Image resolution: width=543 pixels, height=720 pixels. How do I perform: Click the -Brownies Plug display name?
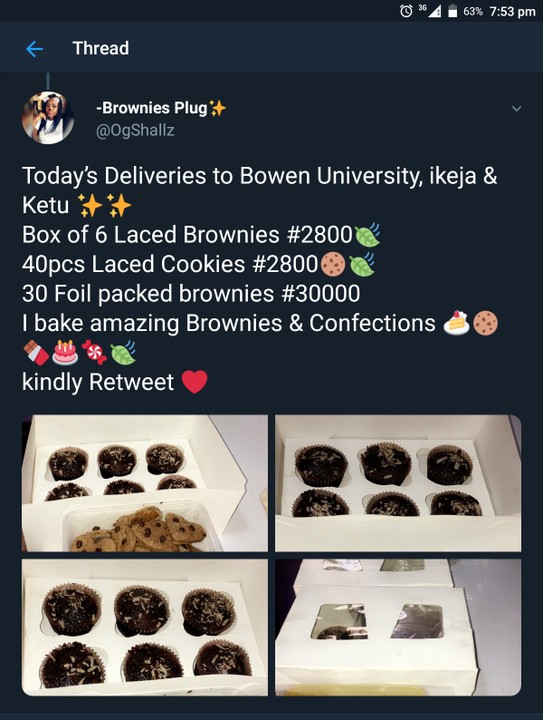(151, 108)
